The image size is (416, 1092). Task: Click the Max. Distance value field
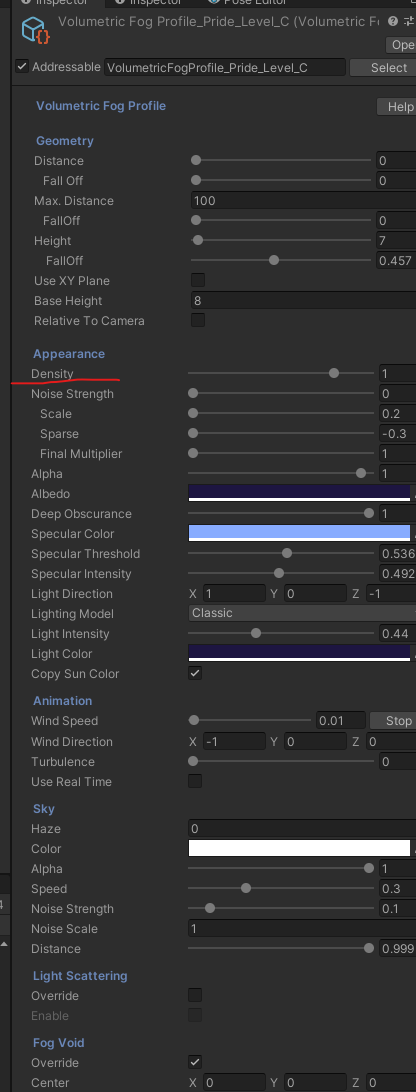303,201
